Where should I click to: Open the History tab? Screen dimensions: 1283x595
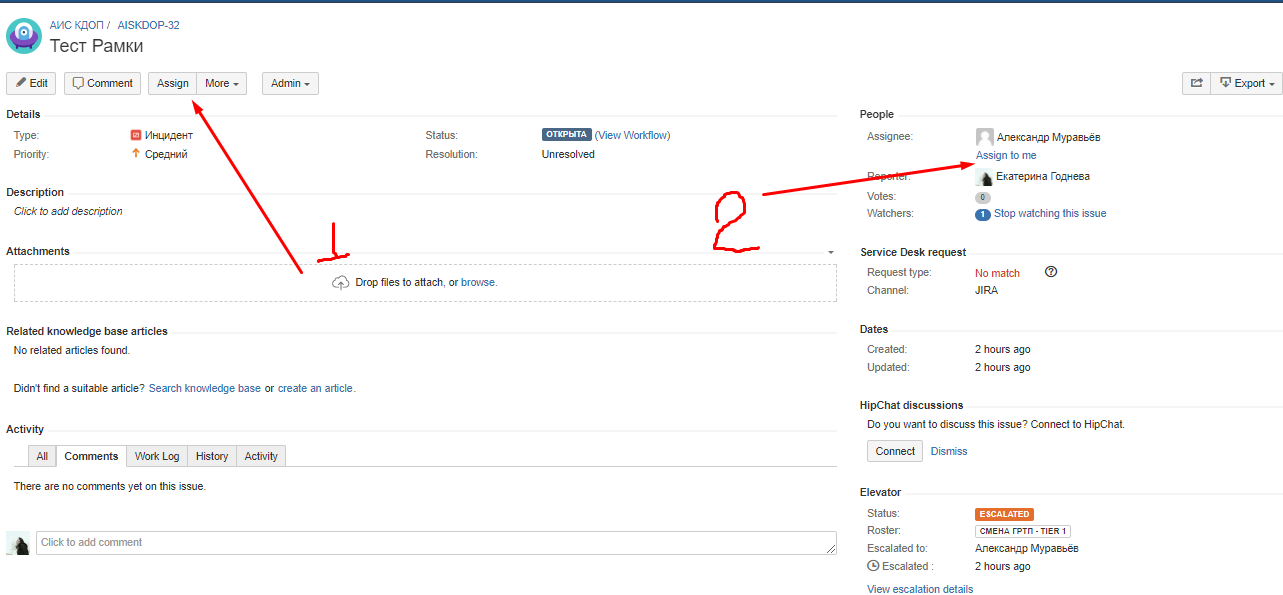[x=212, y=456]
